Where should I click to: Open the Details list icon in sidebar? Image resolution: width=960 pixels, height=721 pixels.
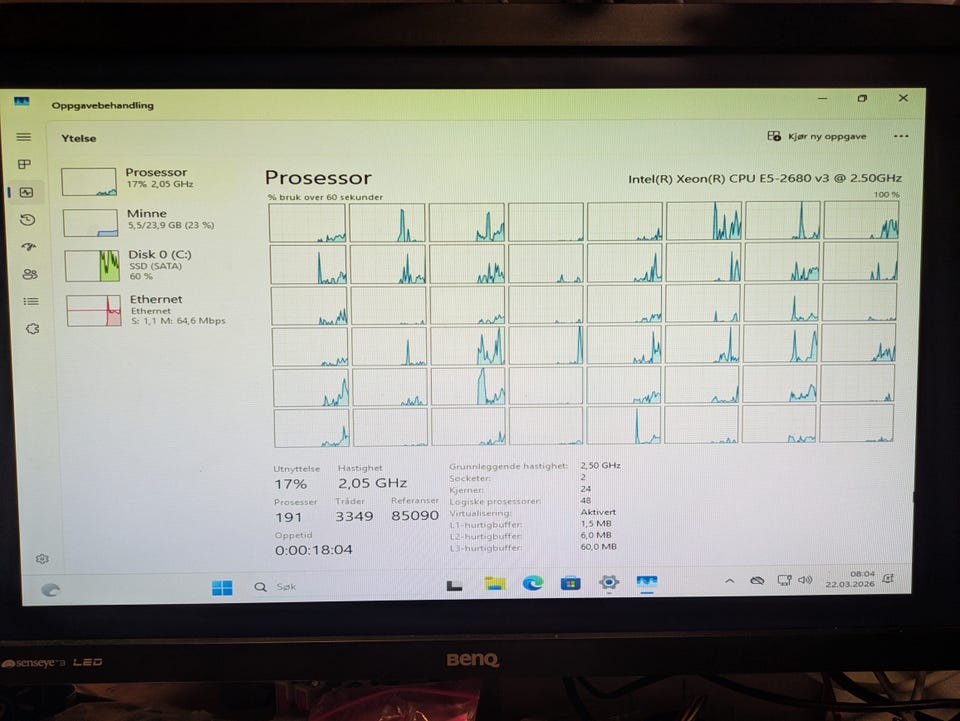[31, 301]
